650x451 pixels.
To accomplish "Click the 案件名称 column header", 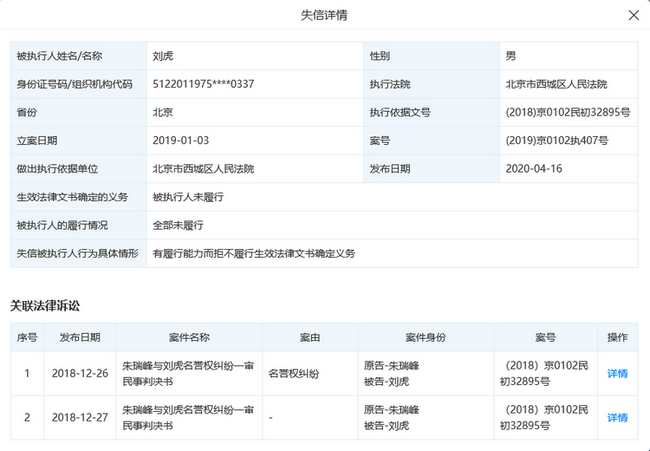I will coord(188,337).
